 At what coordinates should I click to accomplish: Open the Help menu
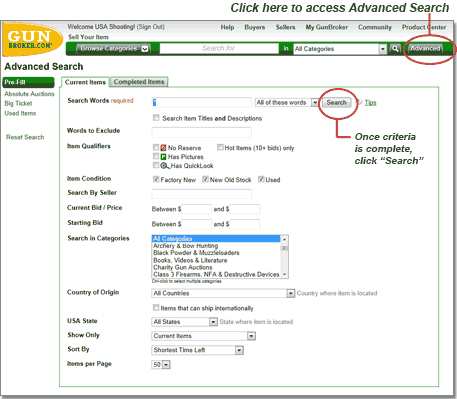pos(227,27)
